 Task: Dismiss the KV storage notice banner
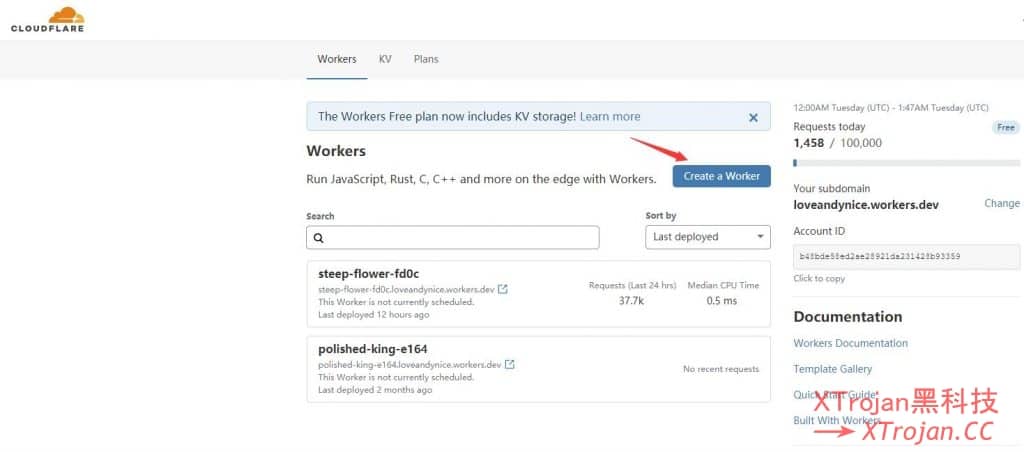(x=753, y=117)
